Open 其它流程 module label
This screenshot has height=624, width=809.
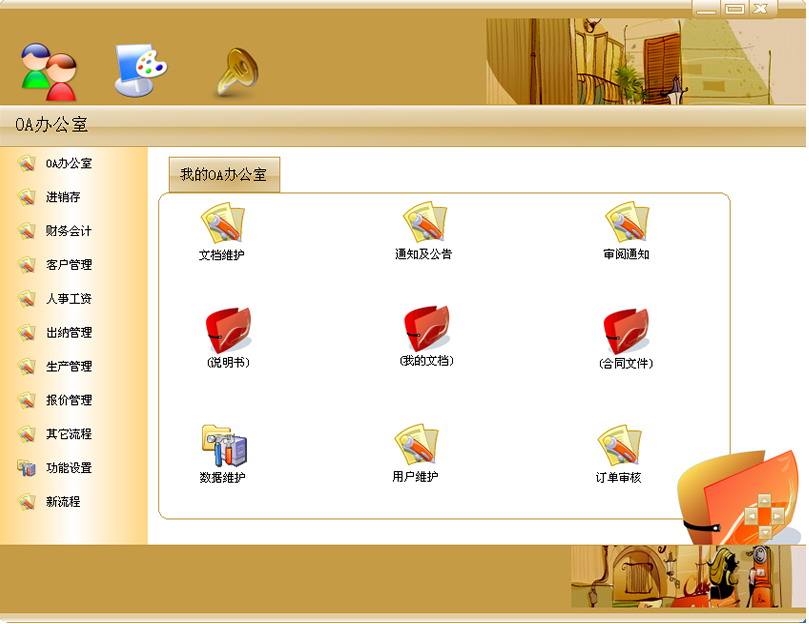click(69, 434)
